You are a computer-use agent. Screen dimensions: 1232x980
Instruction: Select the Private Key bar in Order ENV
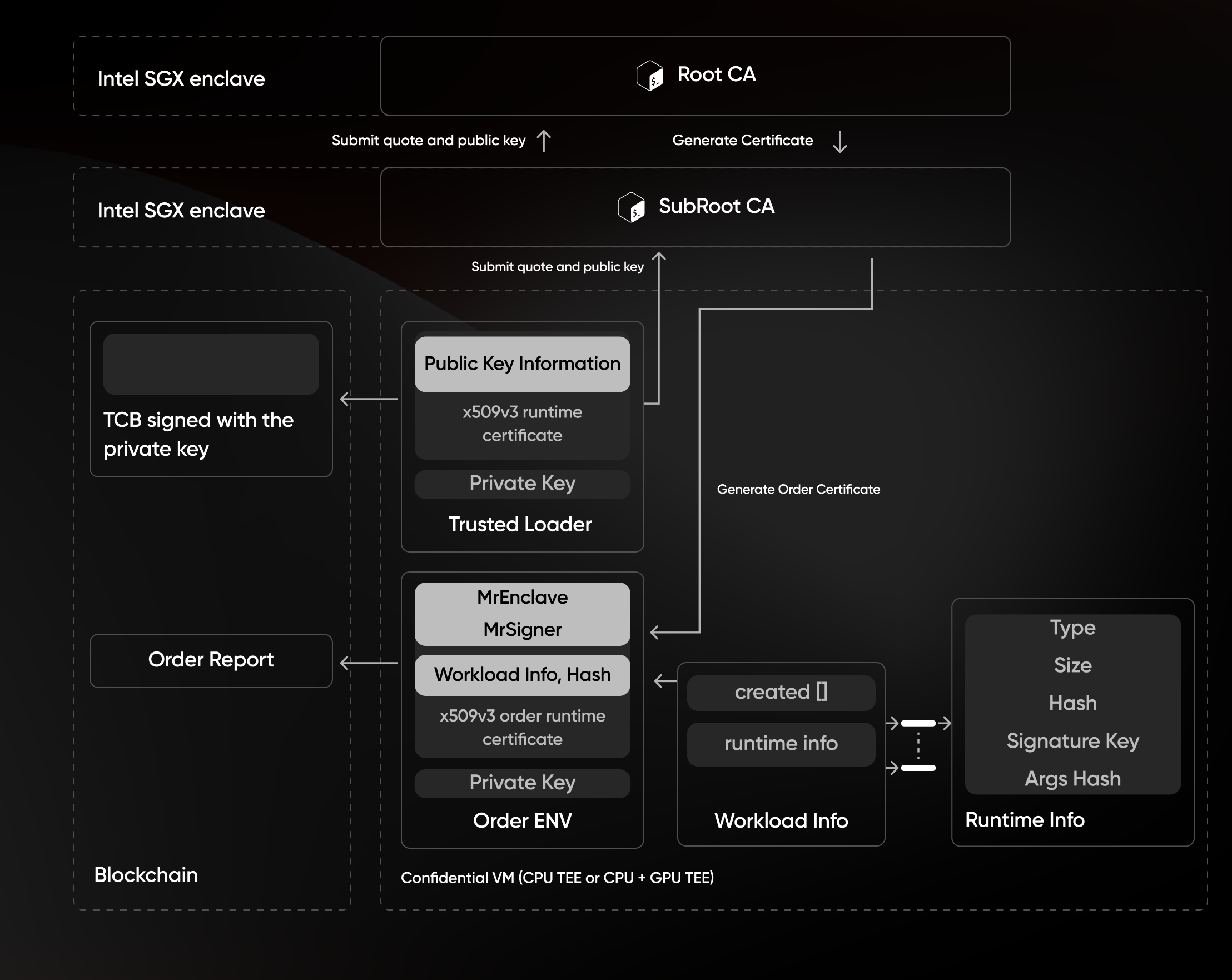pyautogui.click(x=522, y=783)
